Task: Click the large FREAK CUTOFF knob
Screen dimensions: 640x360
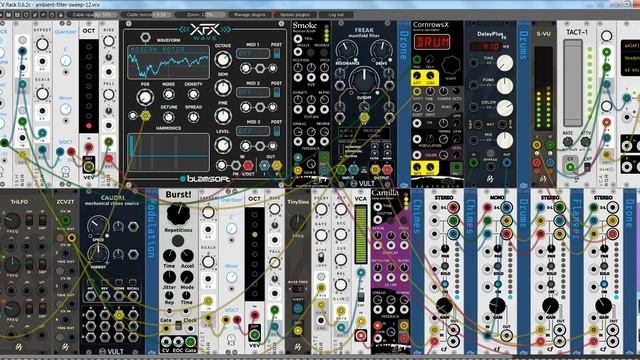Action: [364, 79]
